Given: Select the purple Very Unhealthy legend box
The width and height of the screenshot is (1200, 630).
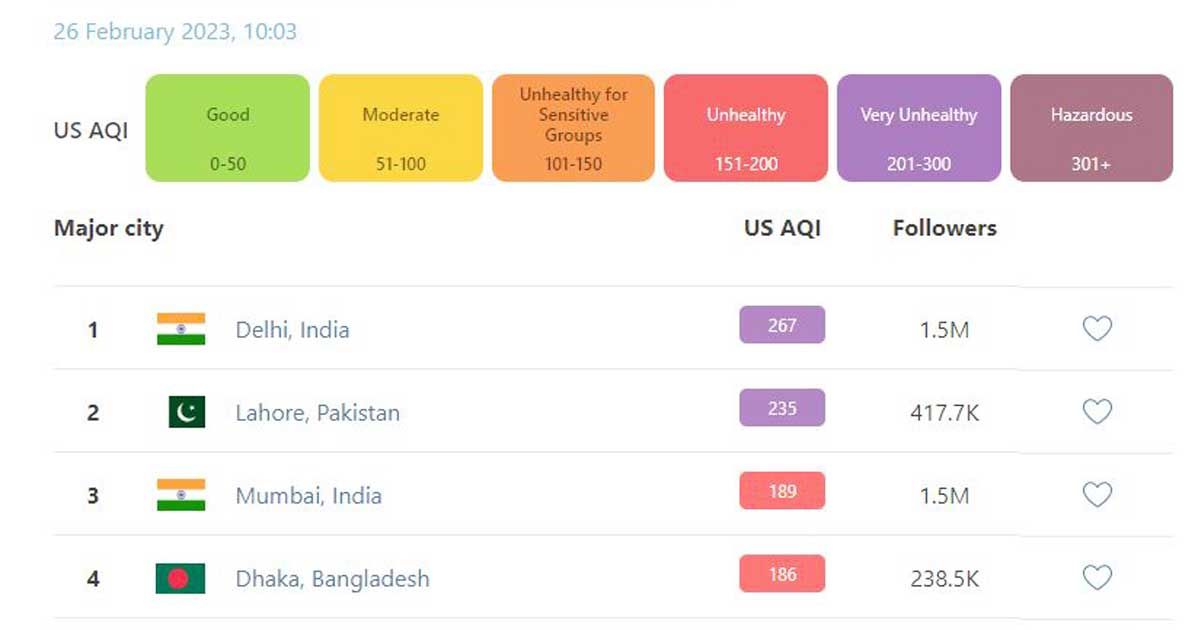Looking at the screenshot, I should click(x=919, y=128).
